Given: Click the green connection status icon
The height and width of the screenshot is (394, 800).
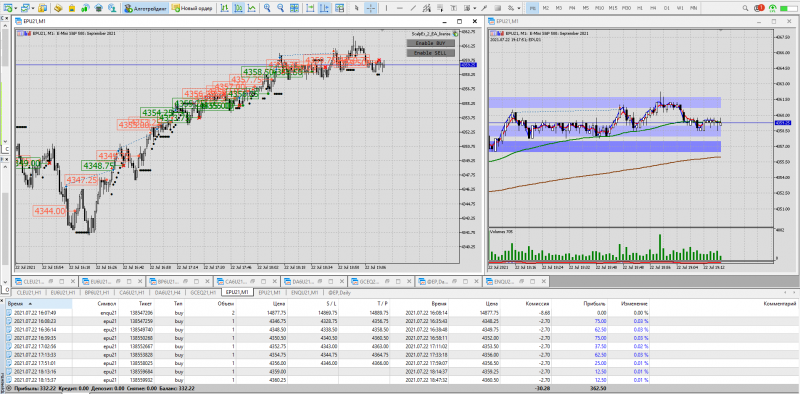Looking at the screenshot, I should pyautogui.click(x=773, y=8).
